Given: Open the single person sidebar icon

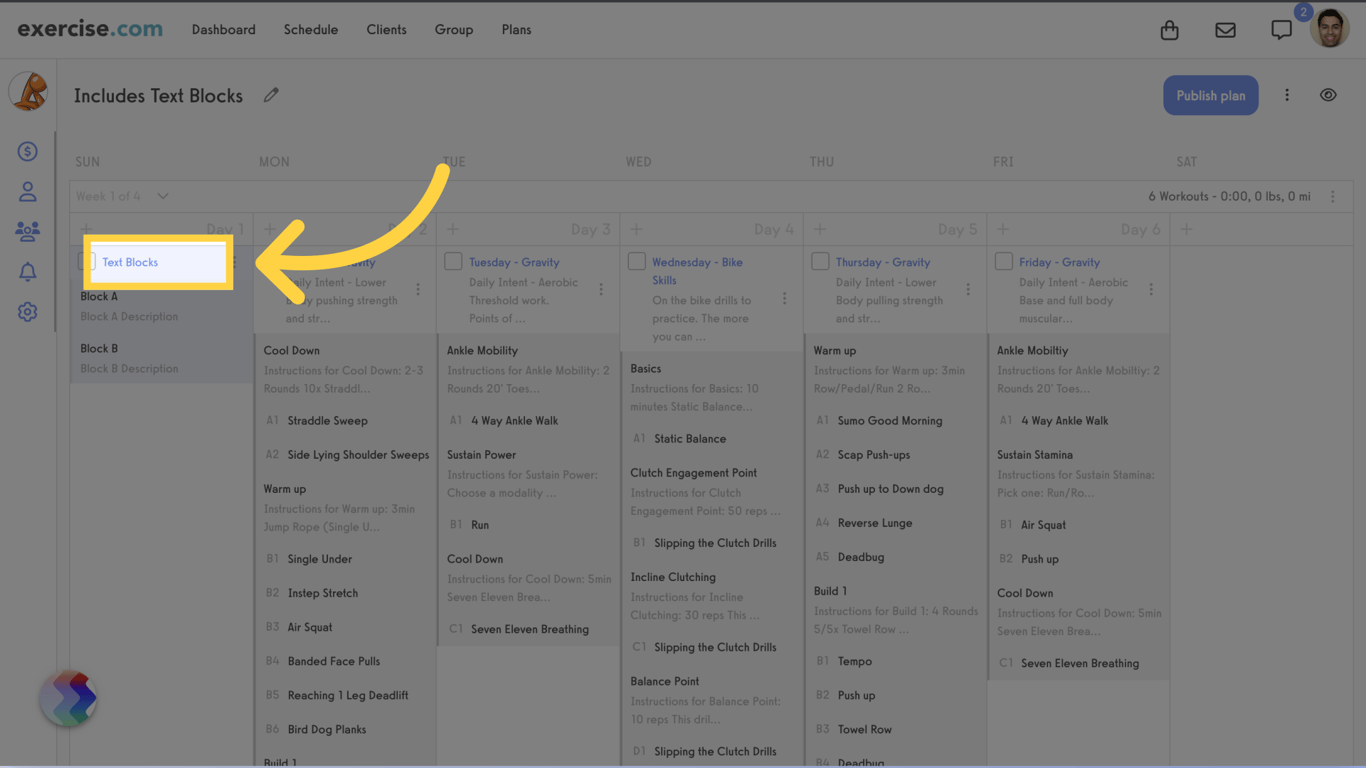Looking at the screenshot, I should point(28,191).
